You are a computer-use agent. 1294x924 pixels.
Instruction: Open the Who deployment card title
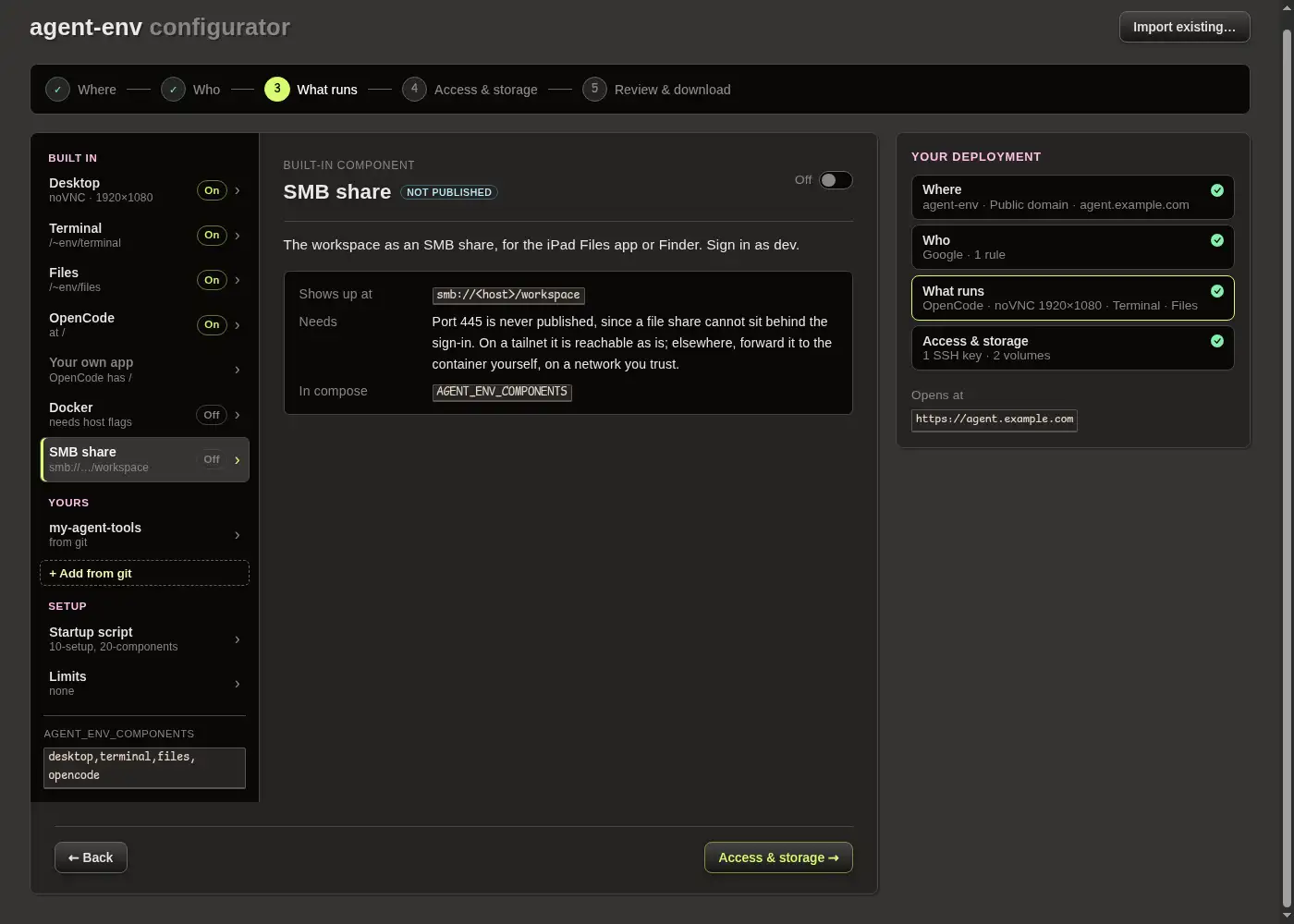[x=936, y=240]
